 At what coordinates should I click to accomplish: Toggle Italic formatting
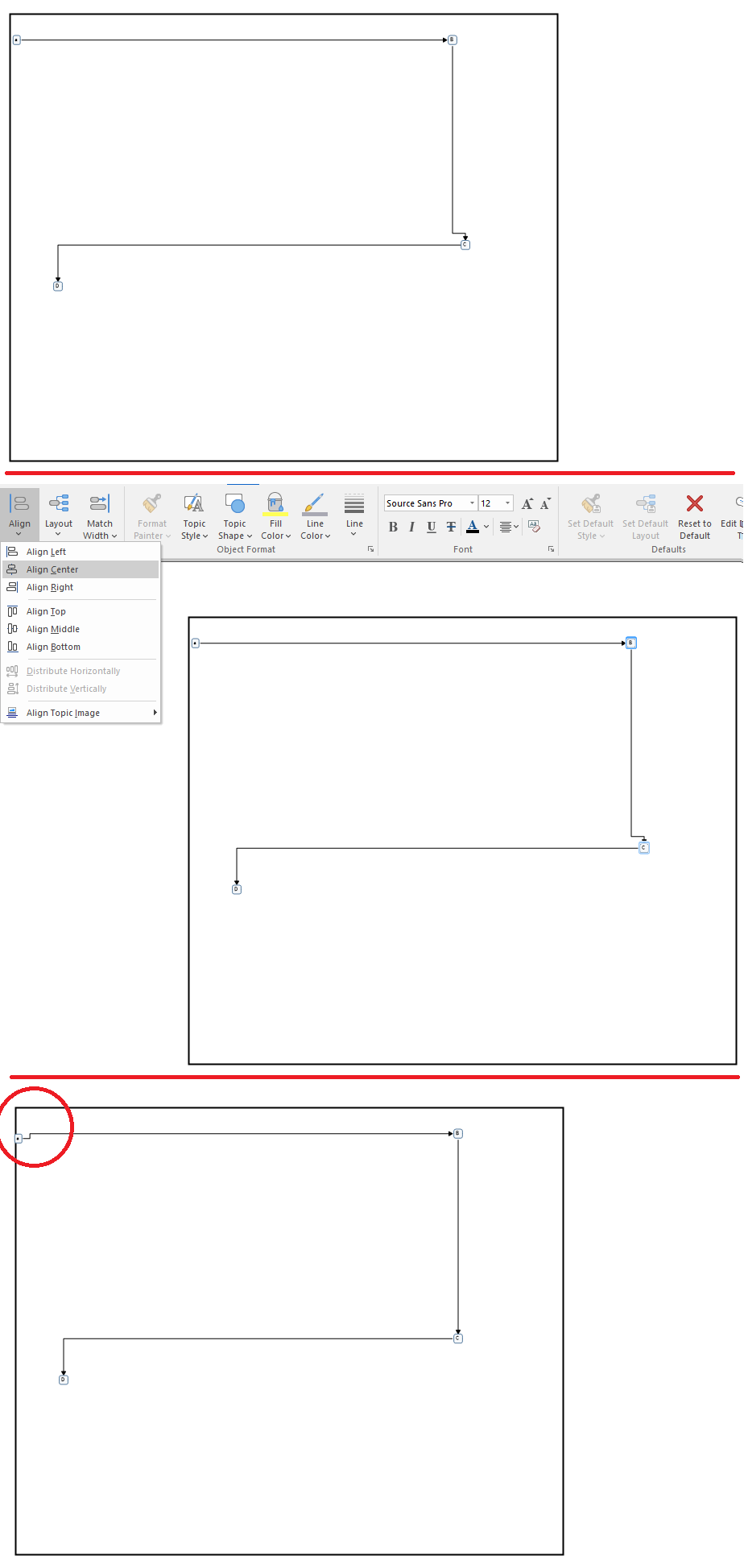(411, 527)
